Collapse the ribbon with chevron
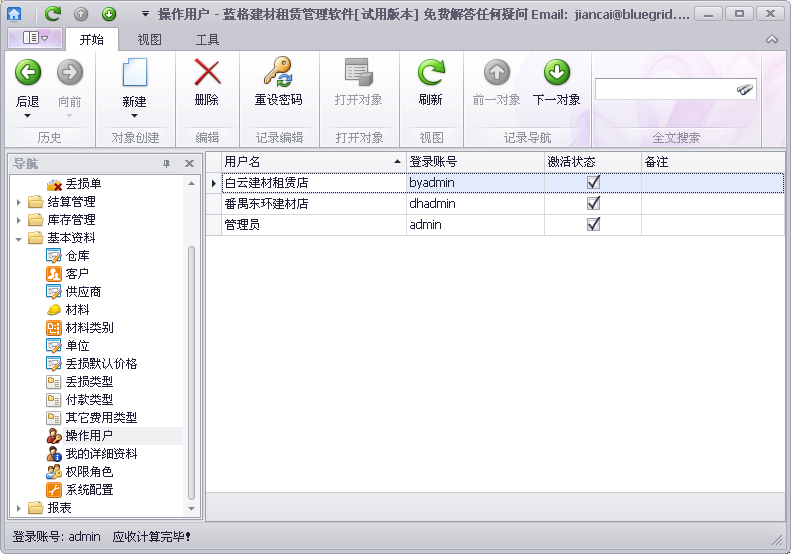The width and height of the screenshot is (791, 554). point(772,39)
